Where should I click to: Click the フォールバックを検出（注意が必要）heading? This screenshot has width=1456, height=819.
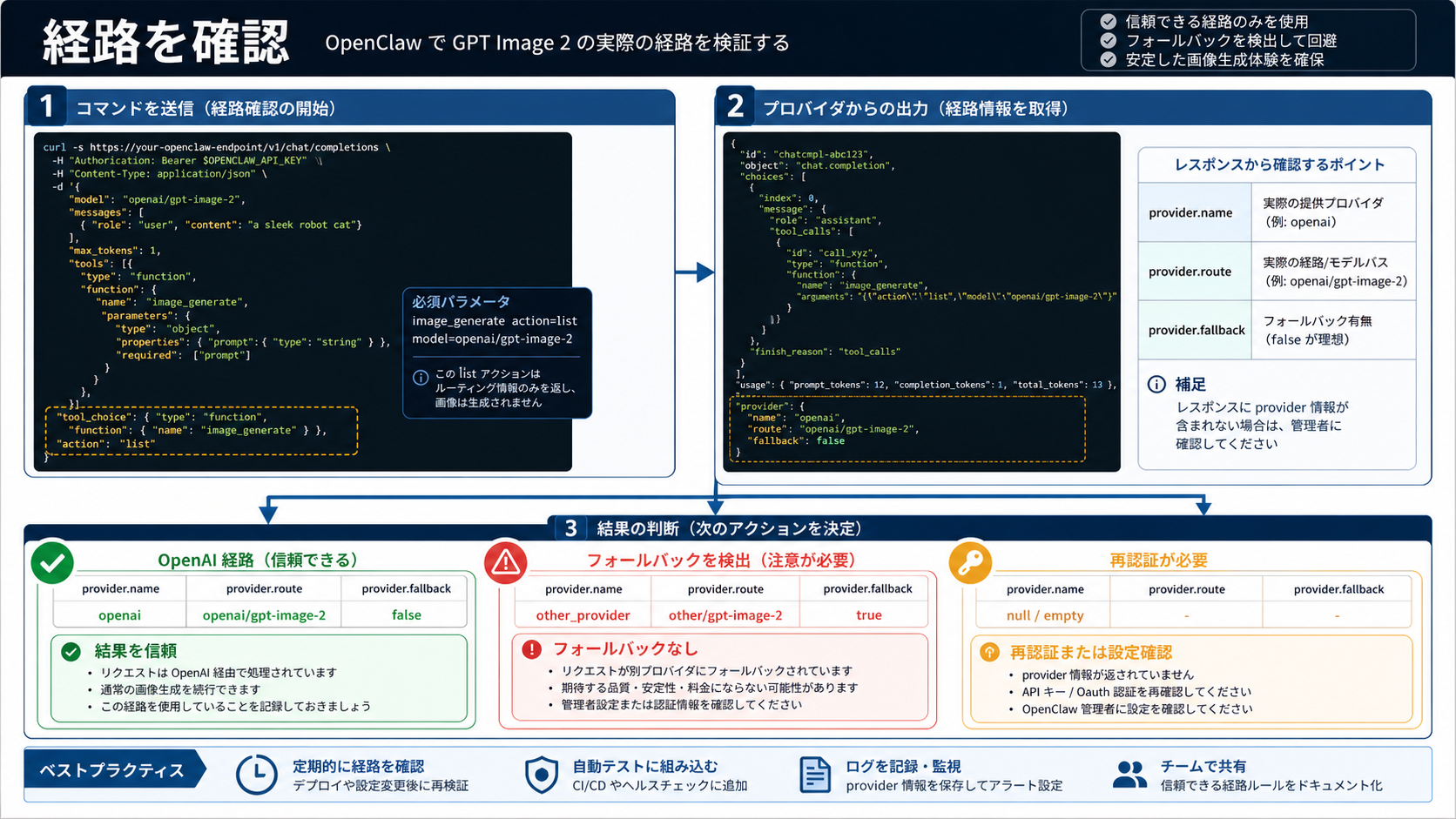point(722,560)
